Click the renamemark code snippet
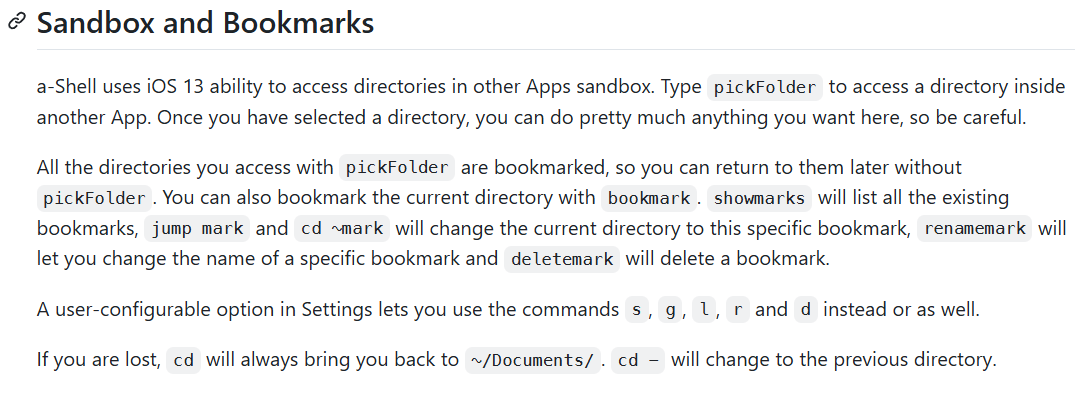Viewport: 1082px width, 398px height. click(974, 229)
